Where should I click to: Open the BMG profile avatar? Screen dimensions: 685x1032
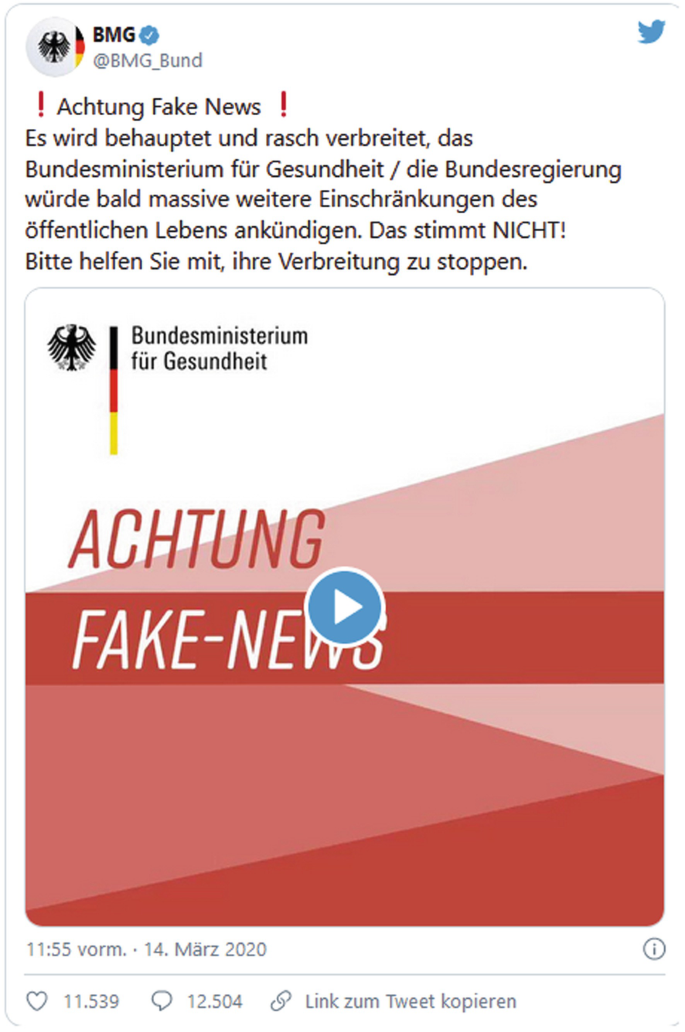[55, 47]
